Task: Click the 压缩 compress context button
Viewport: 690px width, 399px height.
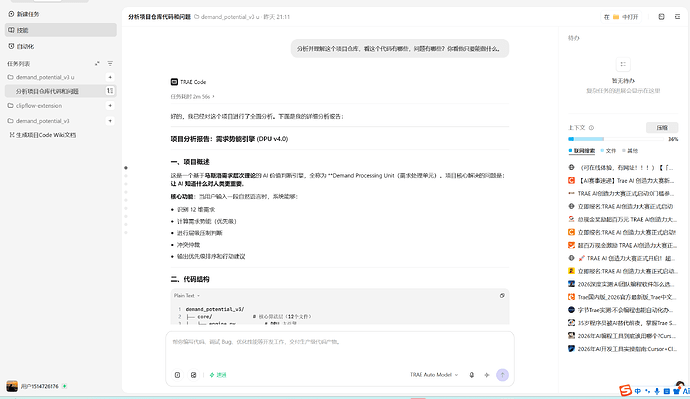Action: click(662, 128)
